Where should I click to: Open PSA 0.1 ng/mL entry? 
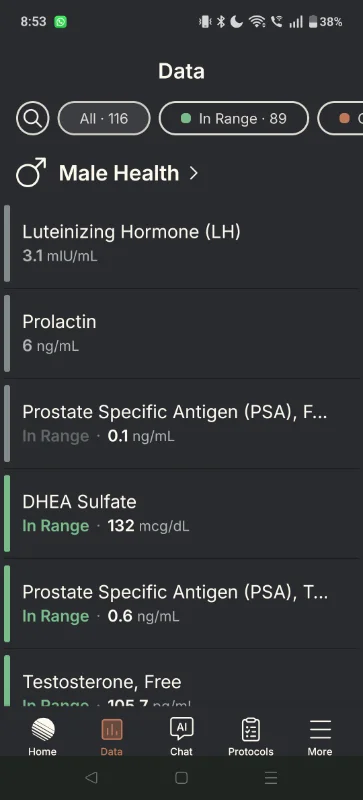[x=181, y=423]
